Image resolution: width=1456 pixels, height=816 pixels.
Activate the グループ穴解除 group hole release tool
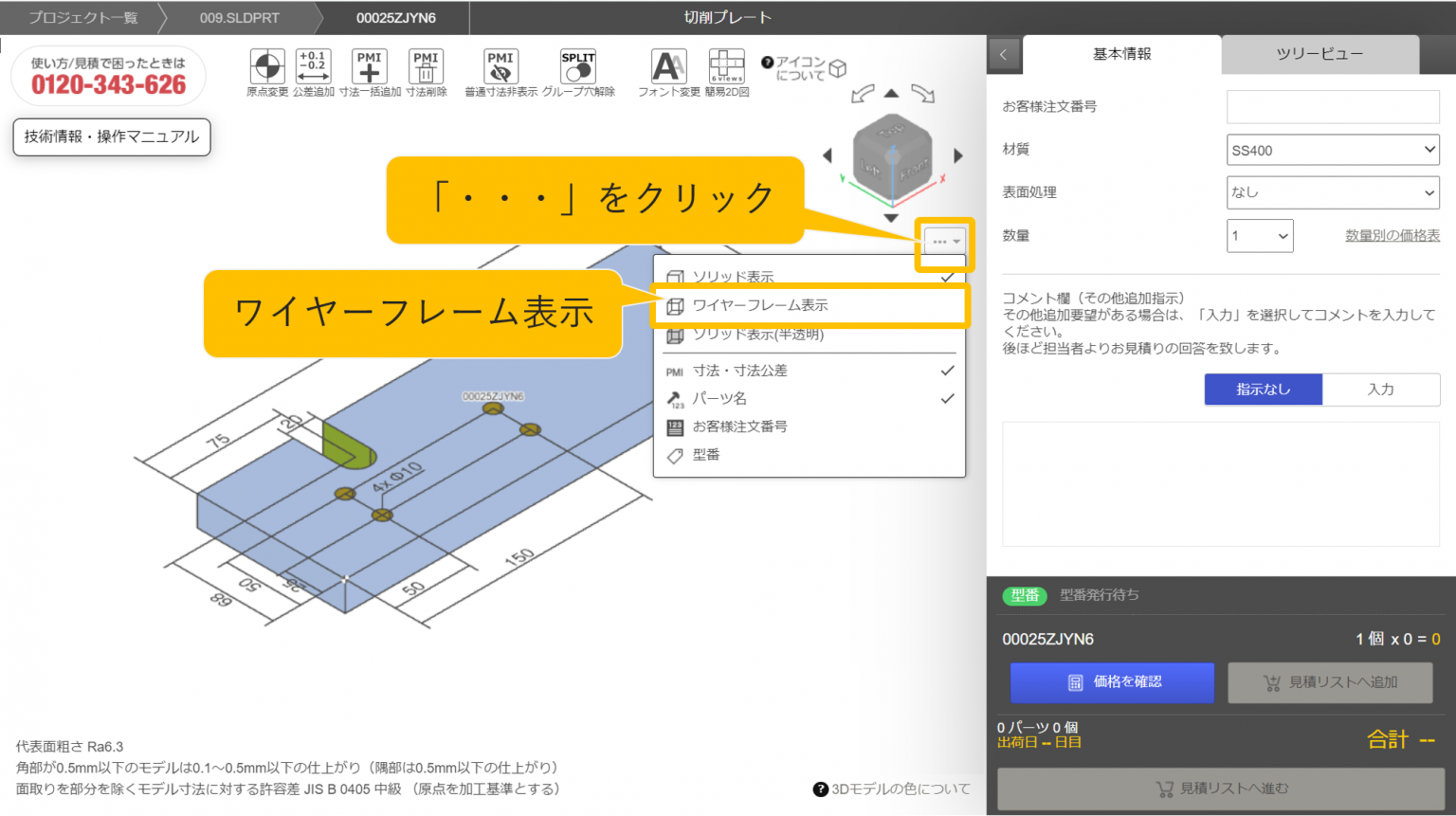pos(578,66)
